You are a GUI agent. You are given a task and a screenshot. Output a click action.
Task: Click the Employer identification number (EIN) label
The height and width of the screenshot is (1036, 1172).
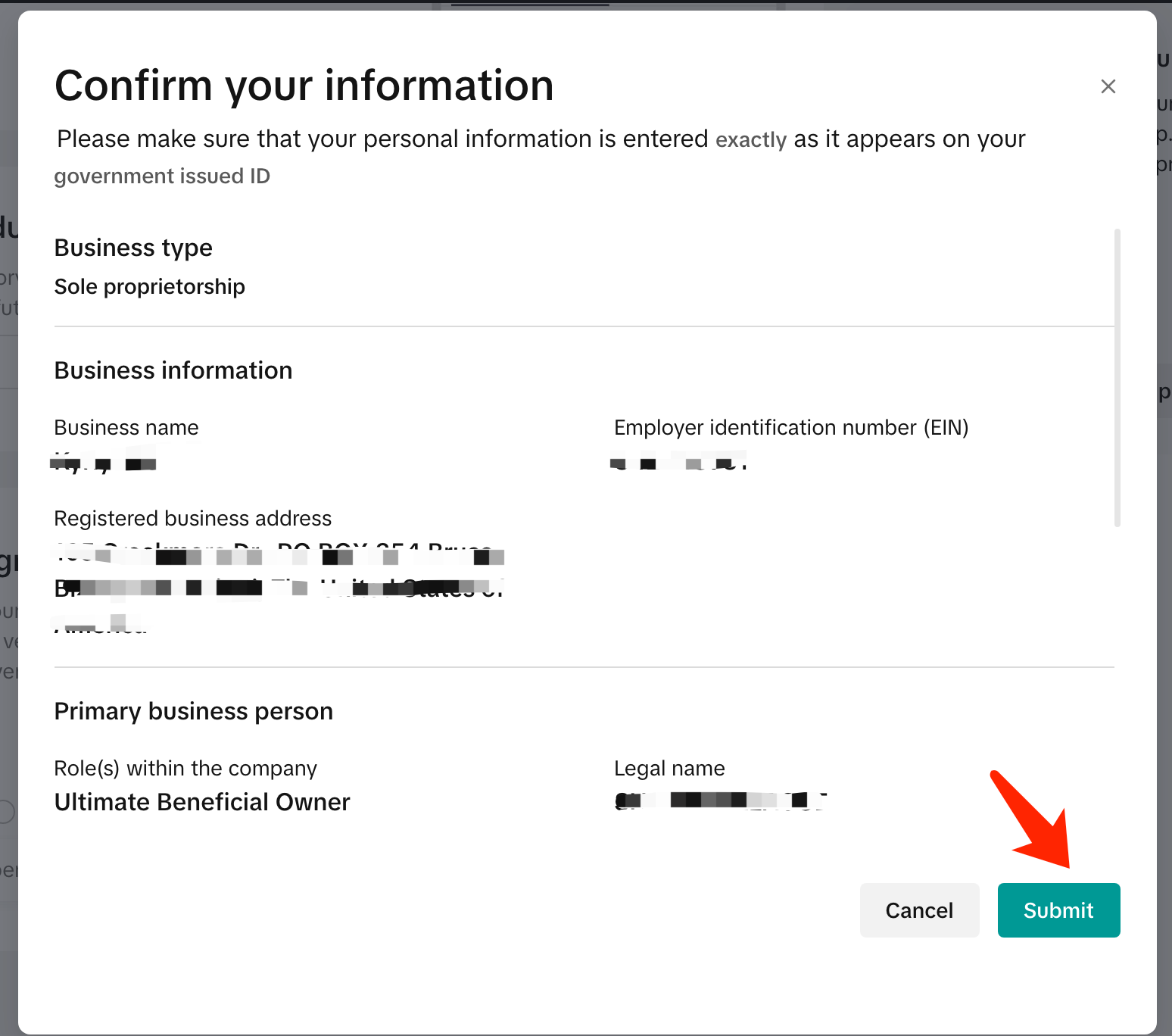point(790,428)
